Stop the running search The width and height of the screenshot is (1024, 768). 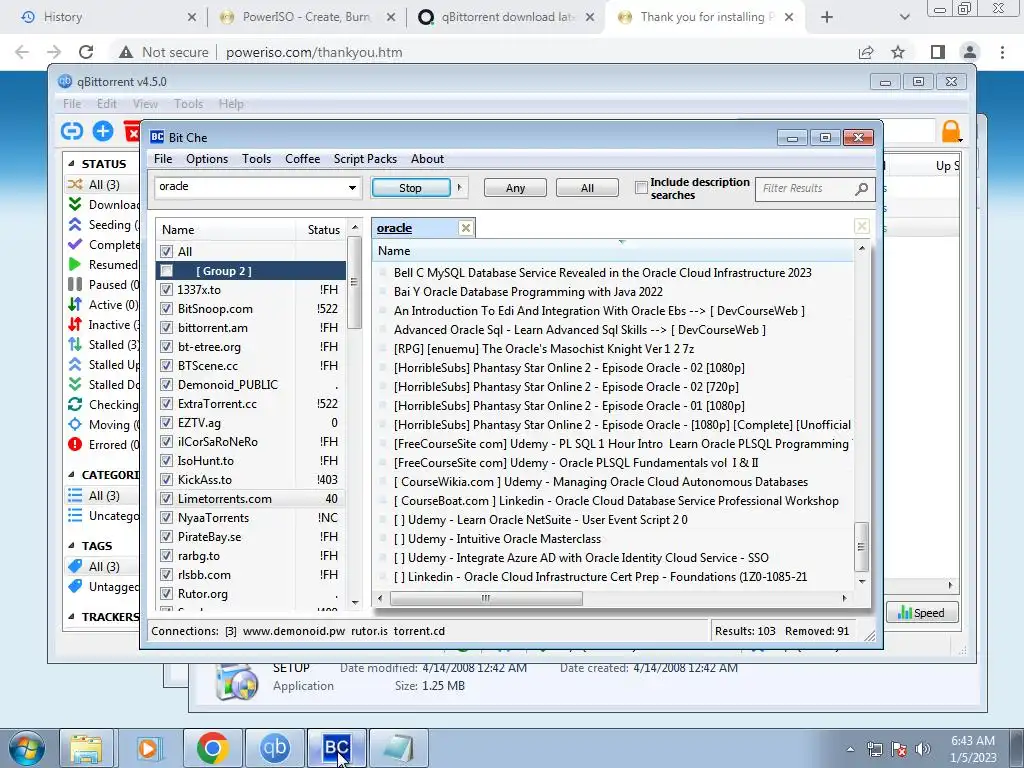(x=411, y=187)
